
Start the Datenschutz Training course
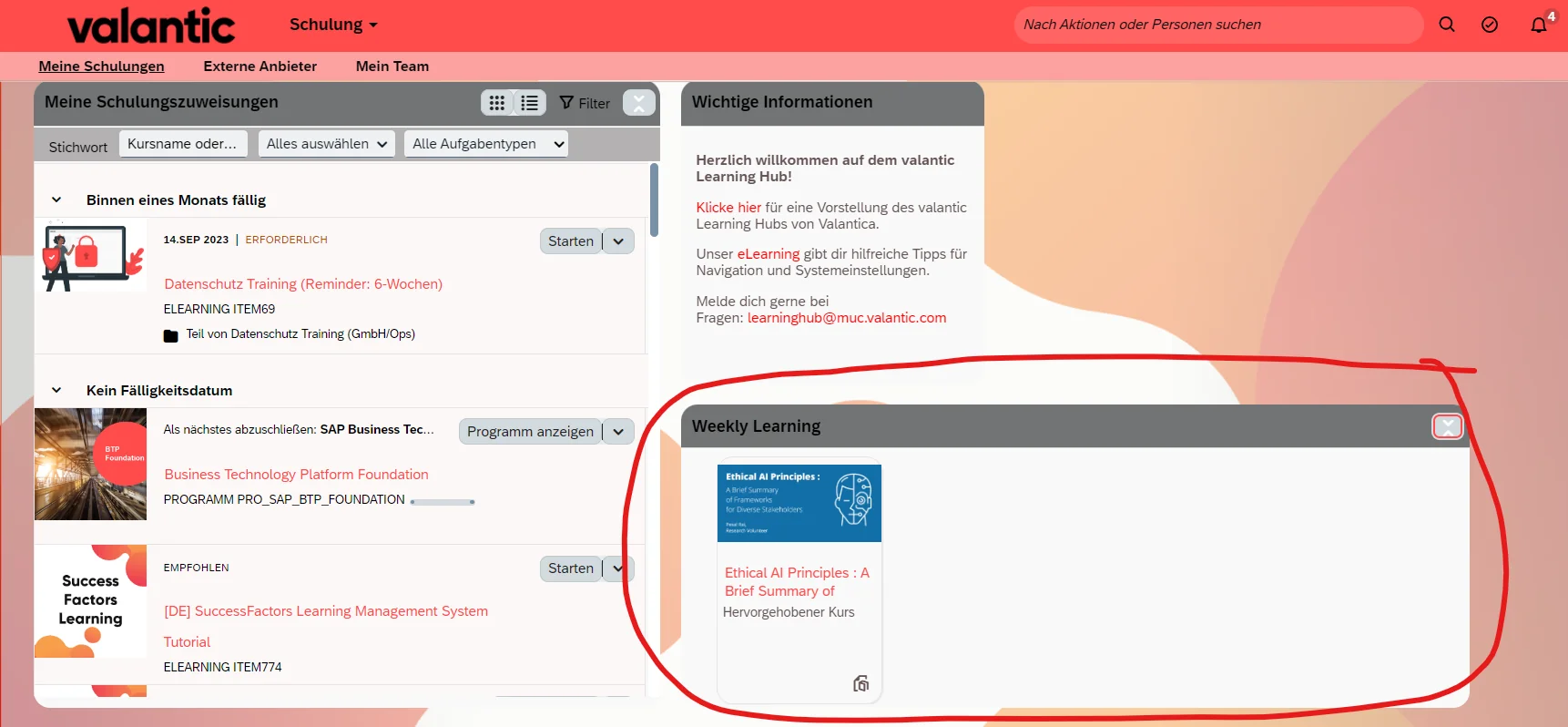pyautogui.click(x=571, y=241)
